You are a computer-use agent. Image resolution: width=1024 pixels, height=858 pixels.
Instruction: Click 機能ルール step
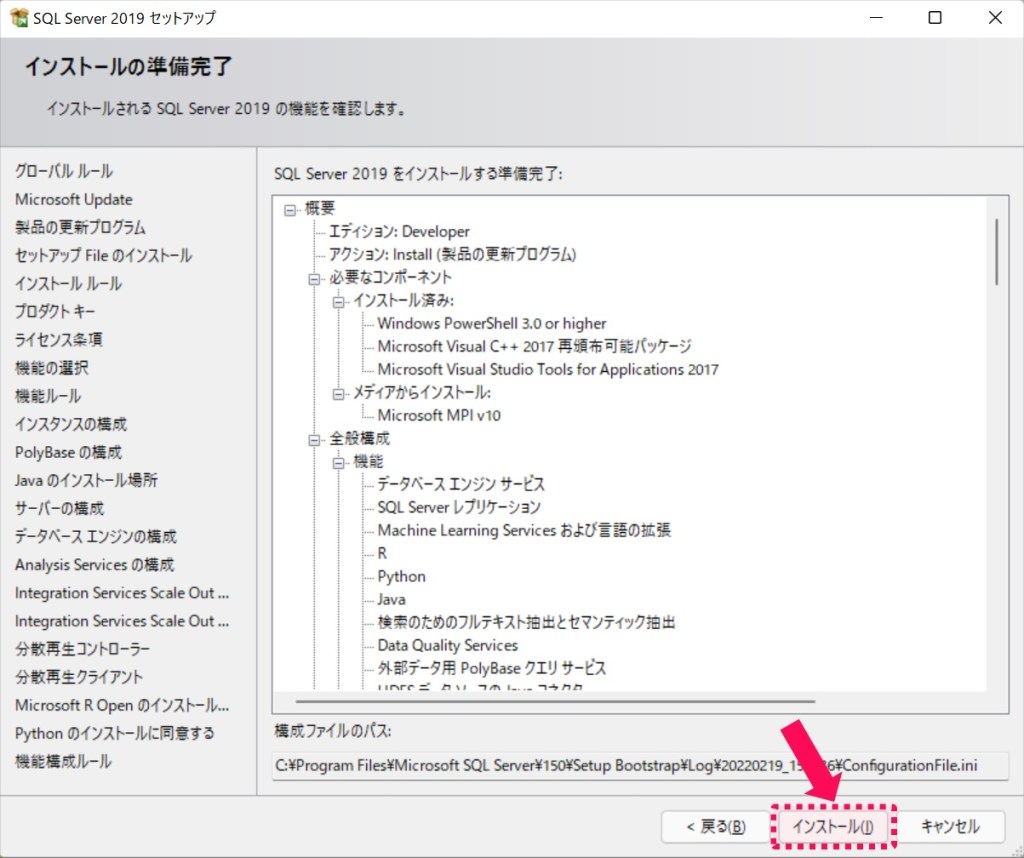click(x=48, y=396)
